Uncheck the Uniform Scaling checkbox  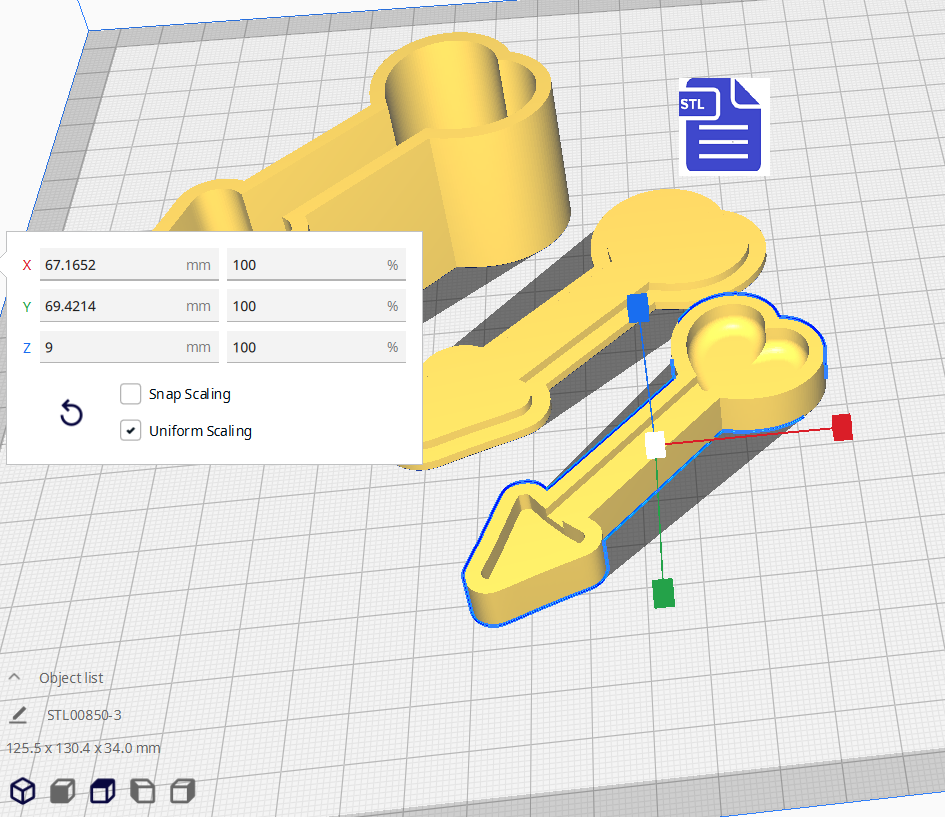(130, 431)
